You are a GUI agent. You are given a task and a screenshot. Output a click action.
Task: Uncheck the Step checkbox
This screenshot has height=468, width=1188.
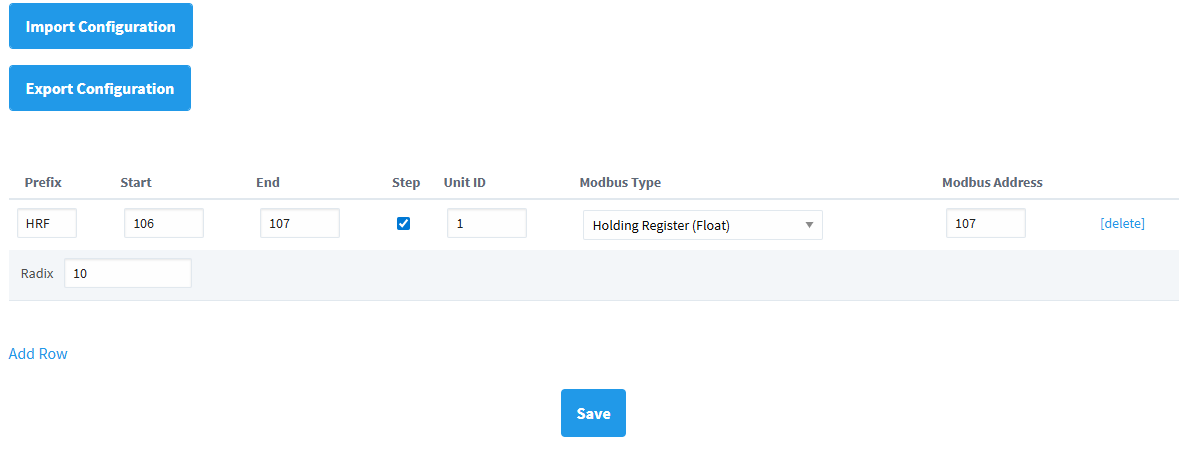point(404,223)
